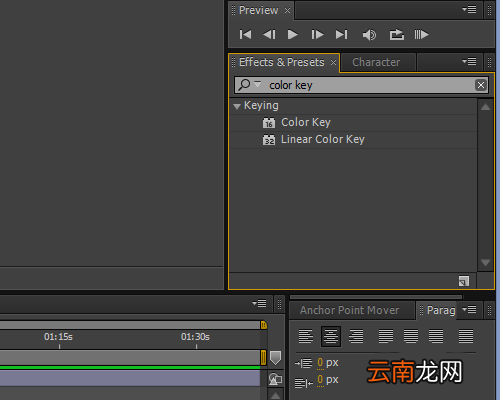The height and width of the screenshot is (400, 500).
Task: Click time navigator end handle
Action: 264,325
